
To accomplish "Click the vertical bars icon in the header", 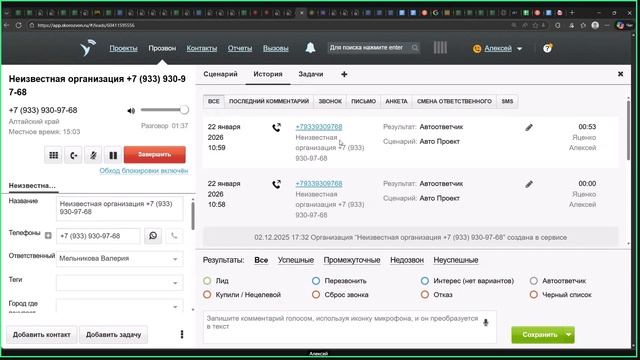I will tap(440, 48).
